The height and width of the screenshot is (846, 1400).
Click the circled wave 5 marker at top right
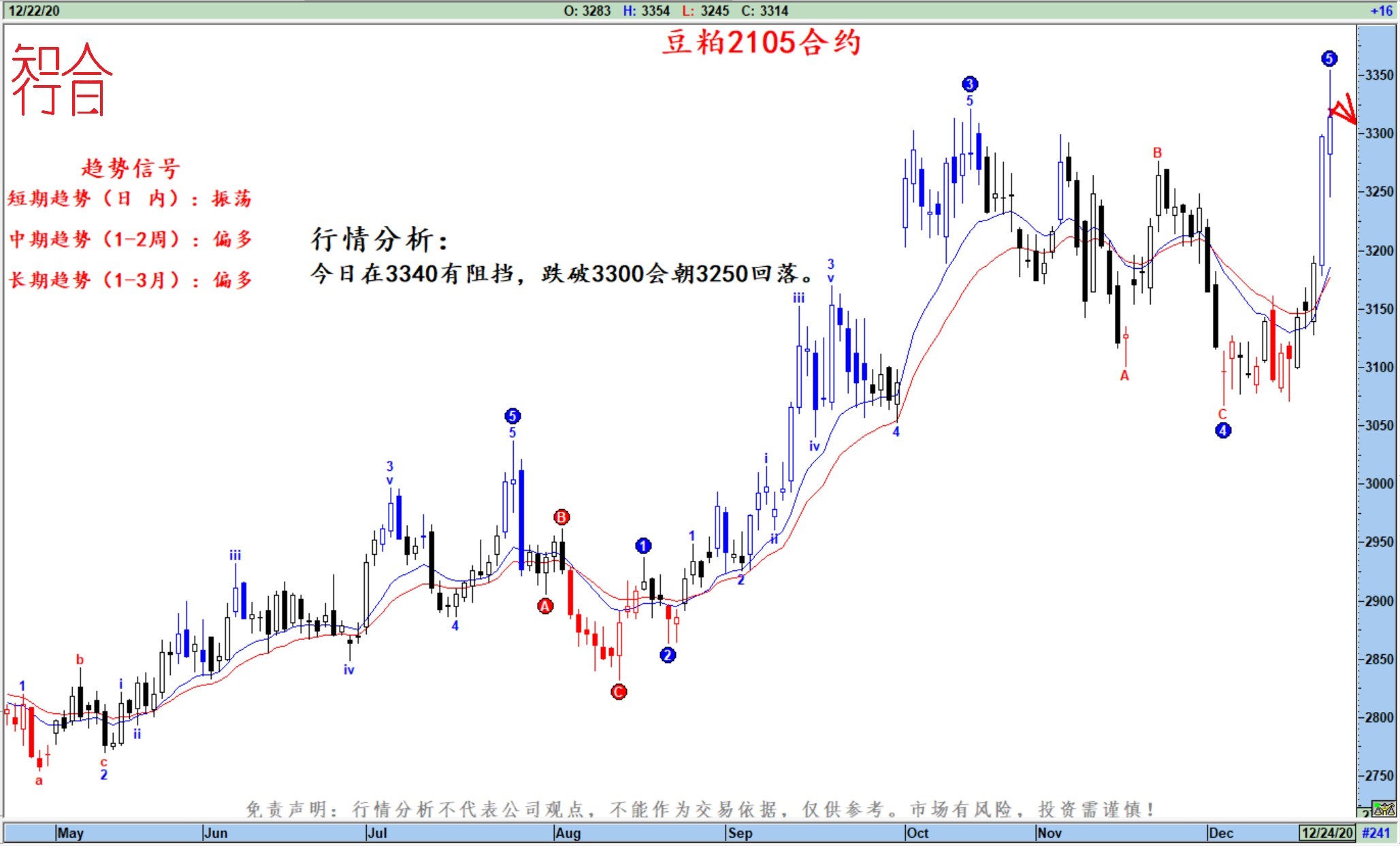pos(1329,59)
